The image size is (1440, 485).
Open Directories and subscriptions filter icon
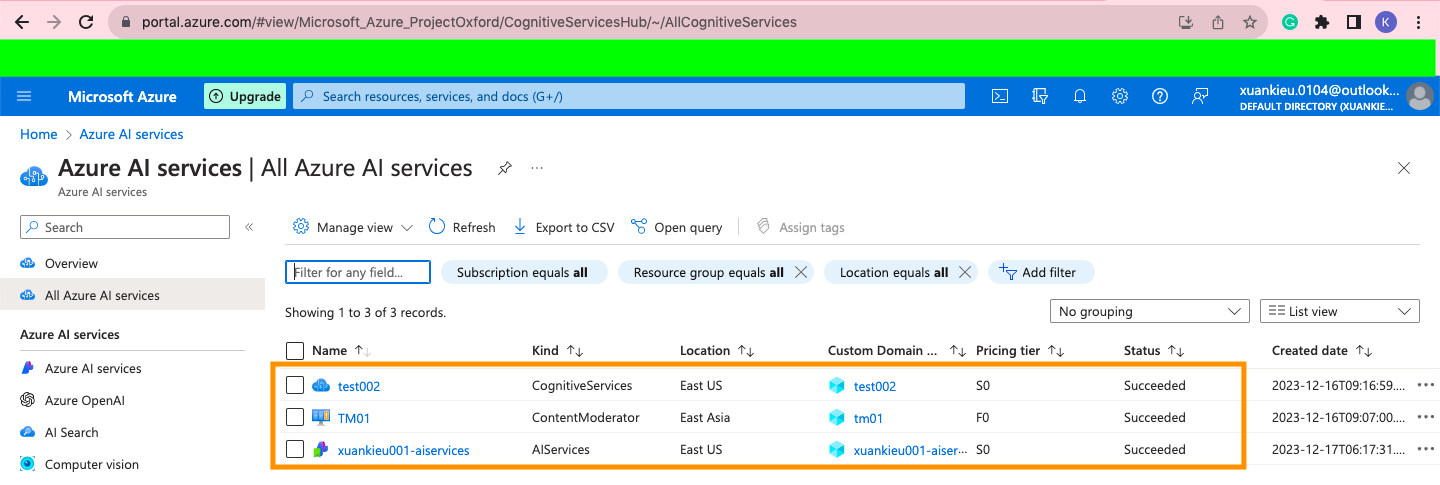click(1040, 96)
